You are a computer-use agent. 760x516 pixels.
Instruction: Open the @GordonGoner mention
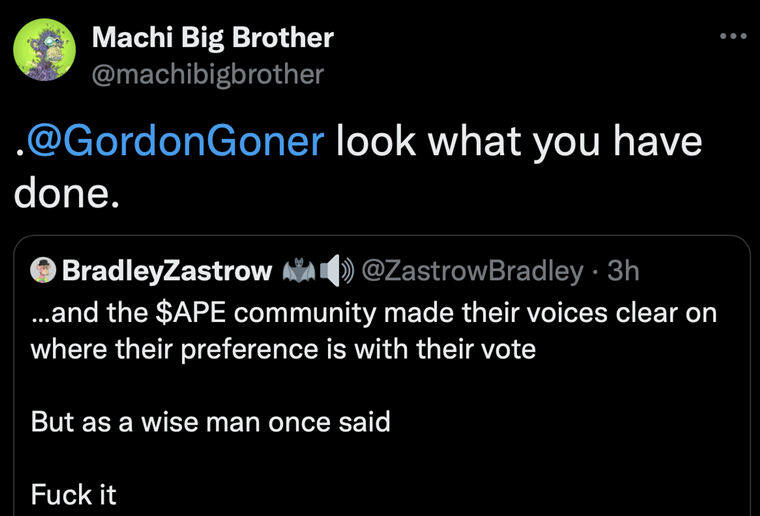175,141
